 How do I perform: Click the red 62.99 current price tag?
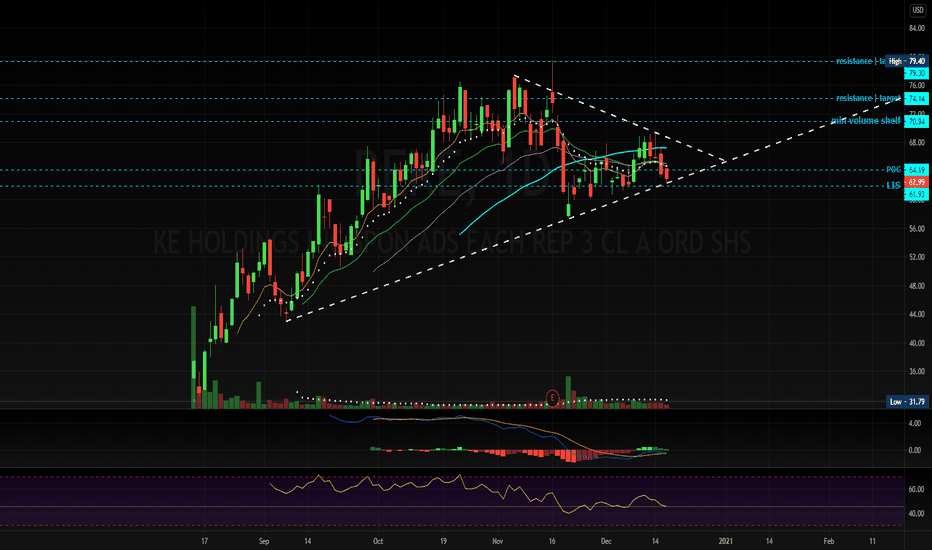916,182
